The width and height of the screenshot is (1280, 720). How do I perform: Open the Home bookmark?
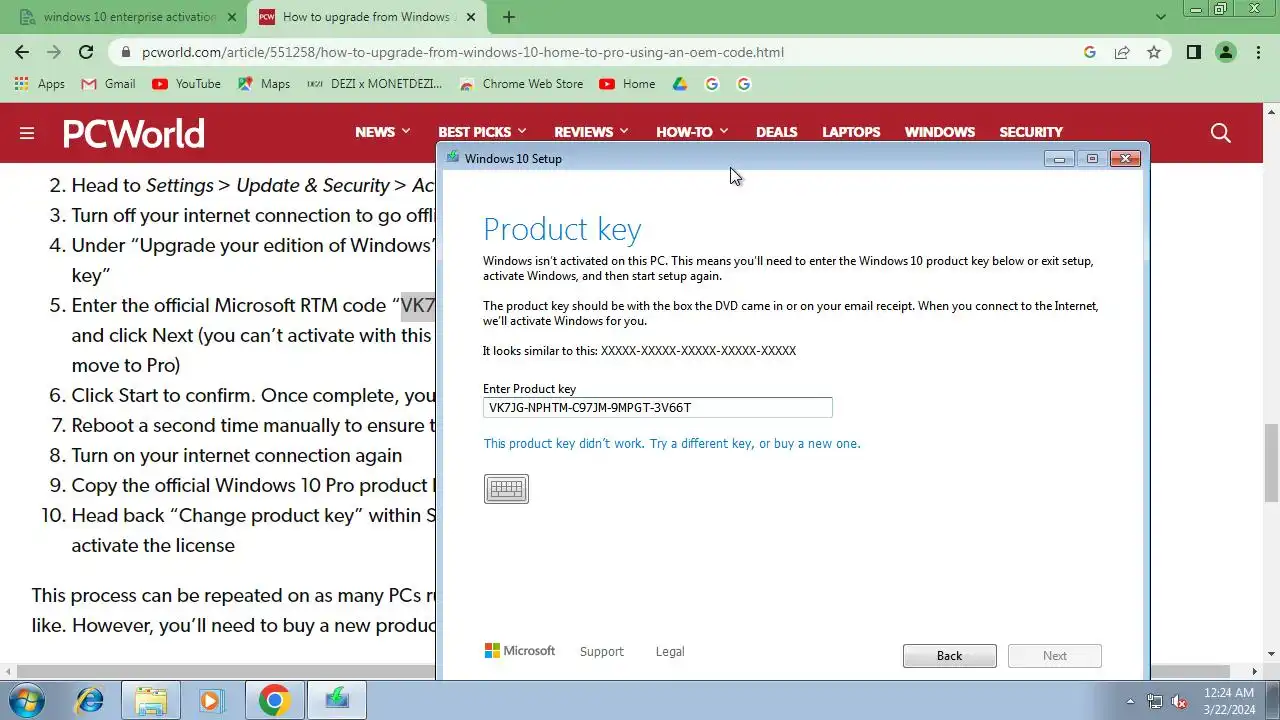point(627,84)
